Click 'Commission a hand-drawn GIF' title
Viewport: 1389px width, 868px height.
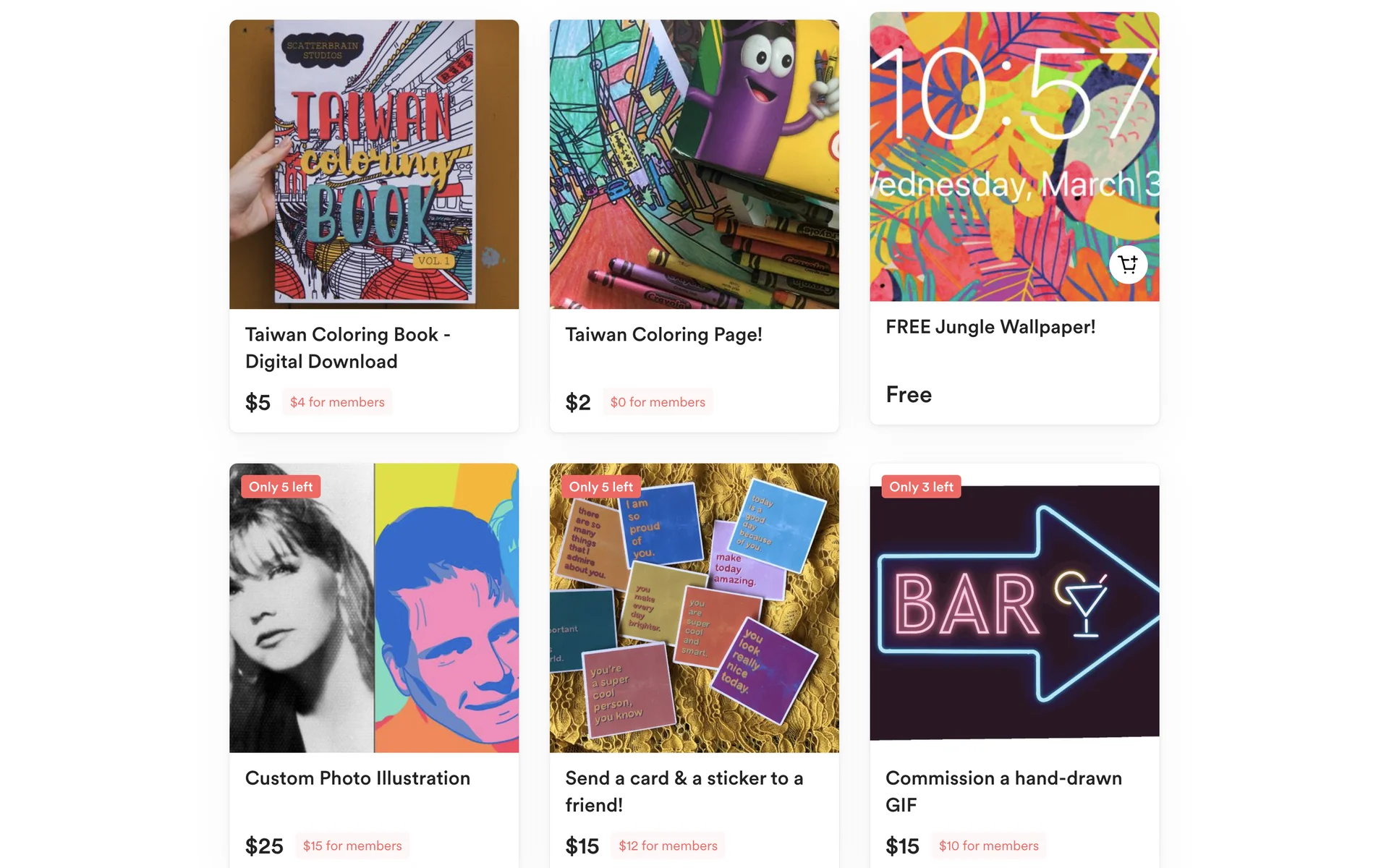pyautogui.click(x=1003, y=791)
